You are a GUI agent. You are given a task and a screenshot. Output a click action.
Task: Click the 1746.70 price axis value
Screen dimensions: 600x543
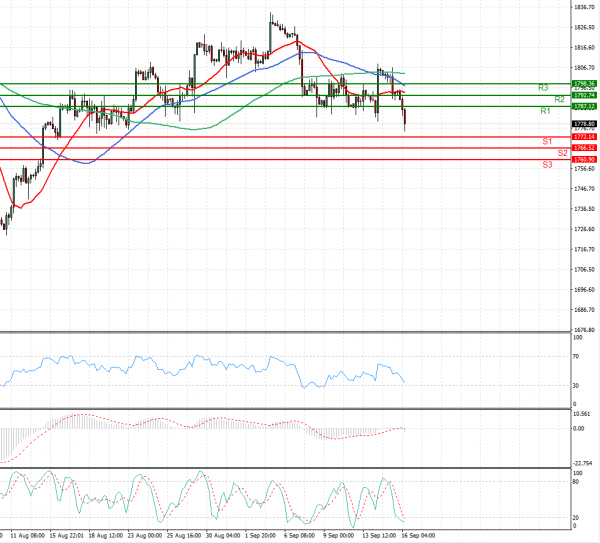[584, 189]
